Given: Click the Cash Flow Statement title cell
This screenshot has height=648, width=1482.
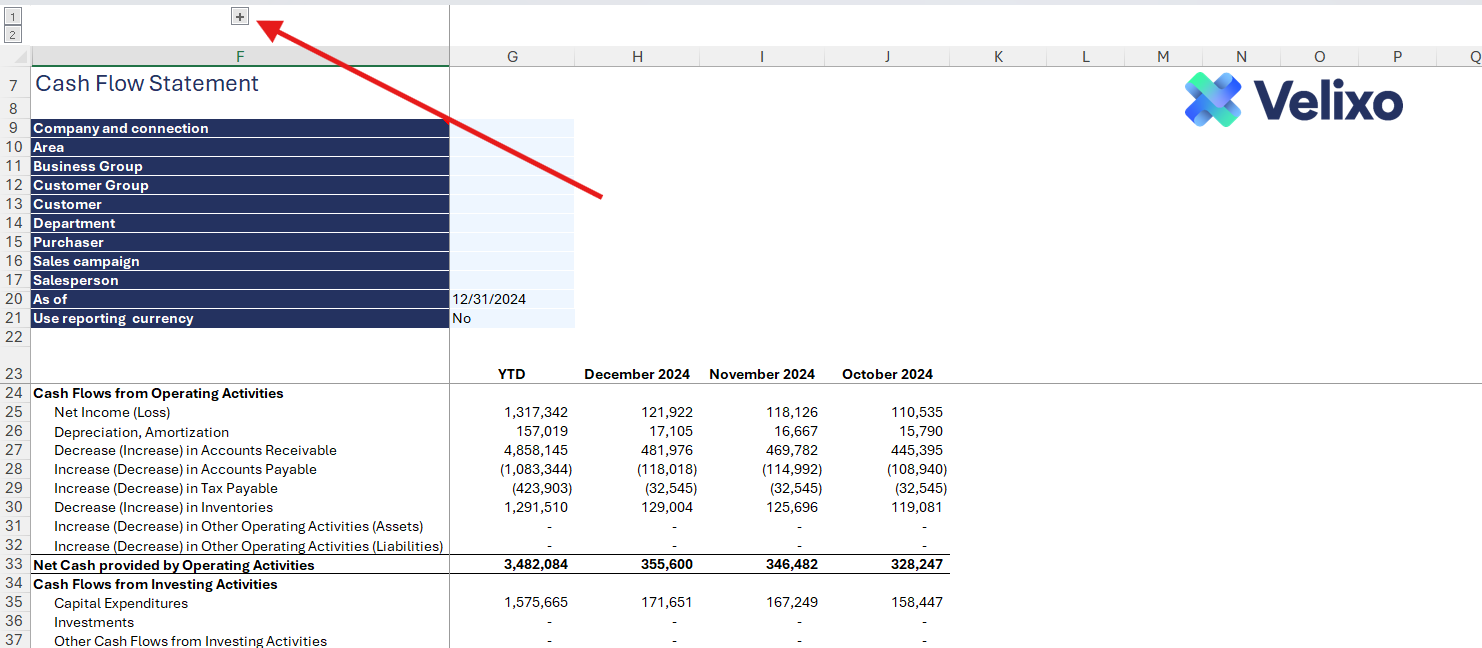Looking at the screenshot, I should coord(147,84).
